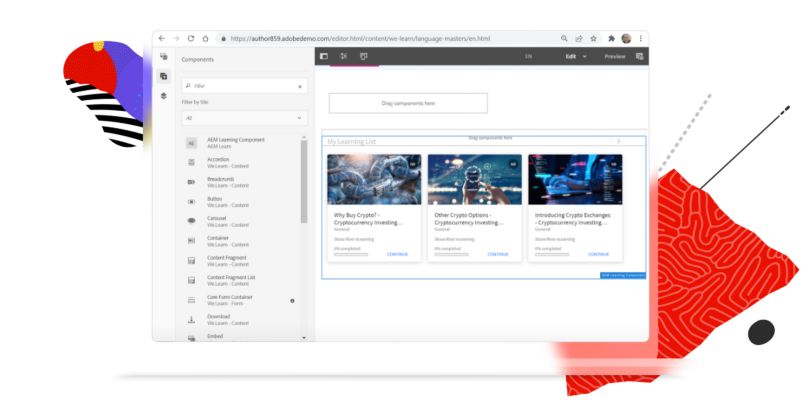
Task: Click Other Crypto Options course title
Action: [468, 219]
